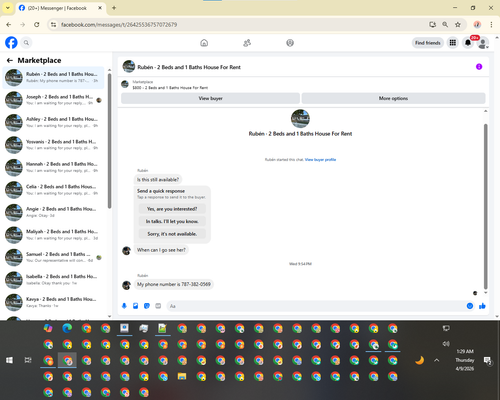Select the Messenger | Facebook tab
This screenshot has height=400, width=500.
(x=60, y=8)
